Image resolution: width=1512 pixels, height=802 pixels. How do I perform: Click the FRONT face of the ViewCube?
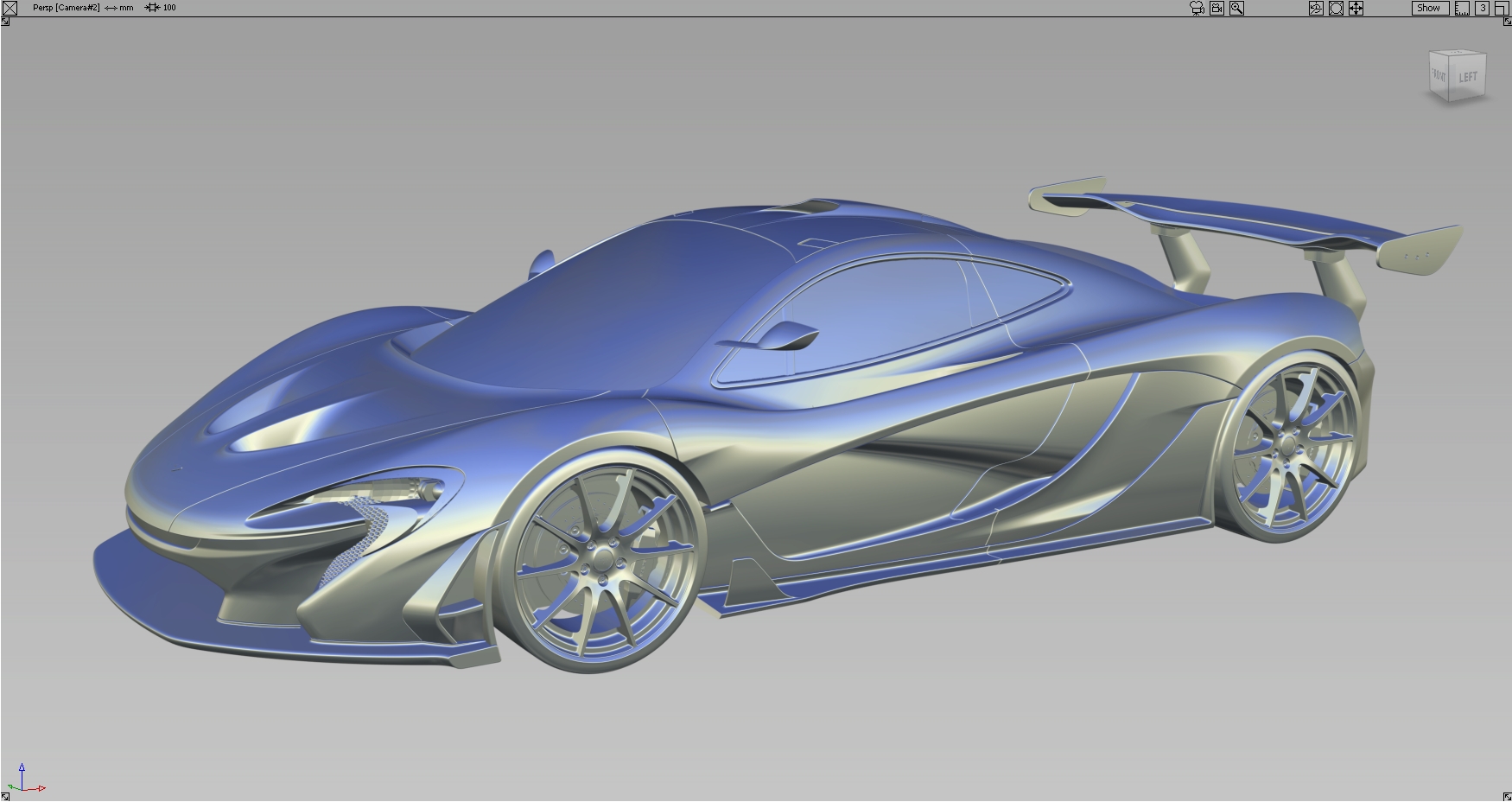[1437, 77]
